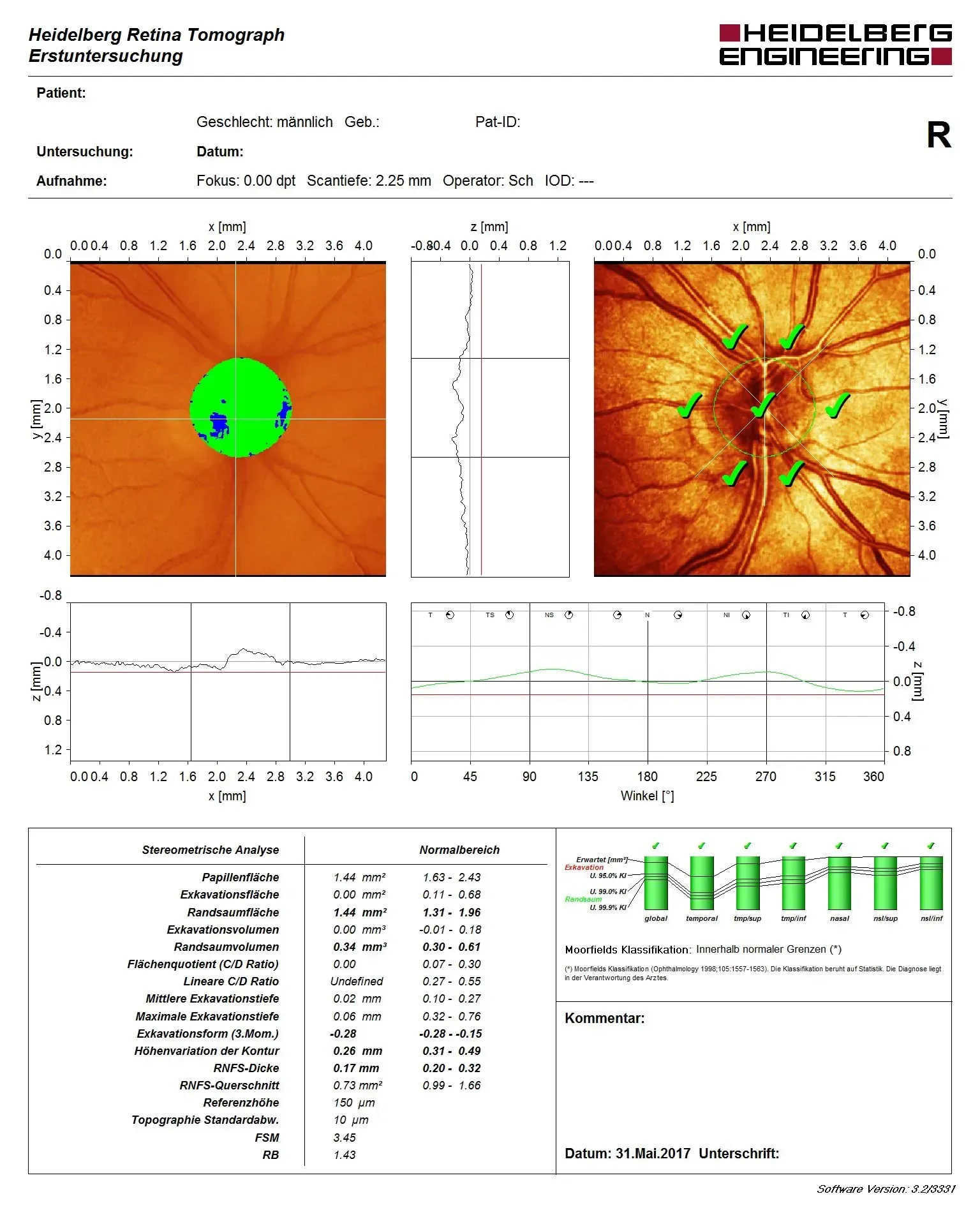Click the Normalbereich column header
The width and height of the screenshot is (980, 1217).
point(459,850)
